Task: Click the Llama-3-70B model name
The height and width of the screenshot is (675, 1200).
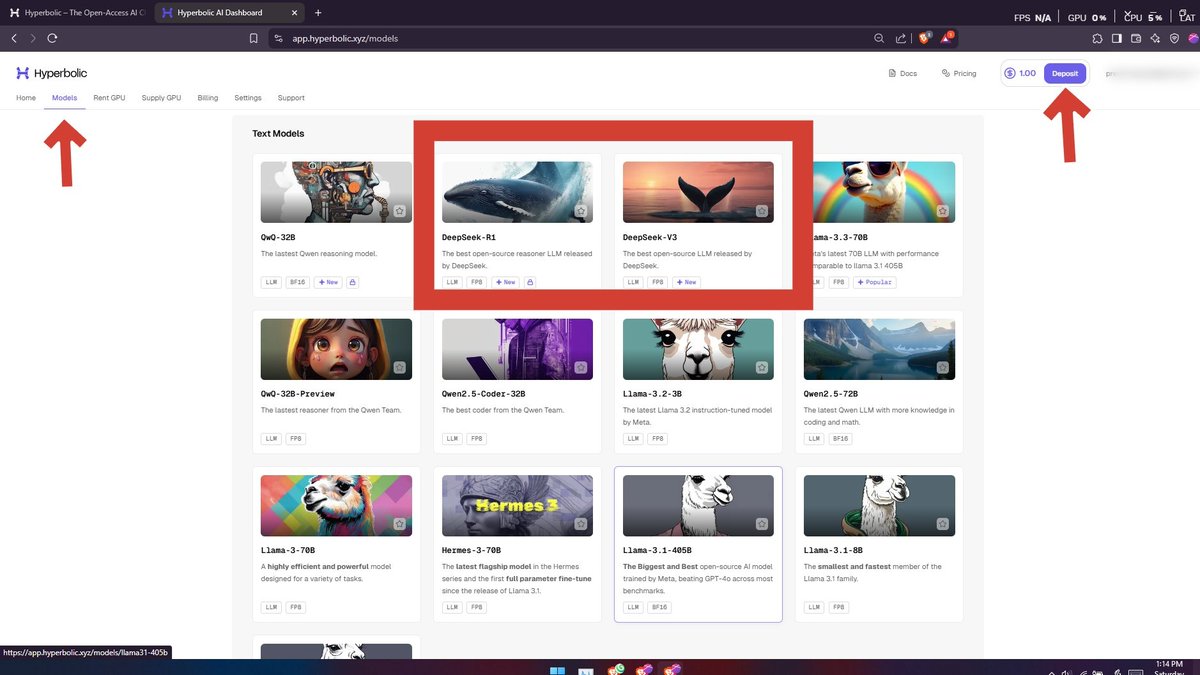Action: pyautogui.click(x=288, y=549)
